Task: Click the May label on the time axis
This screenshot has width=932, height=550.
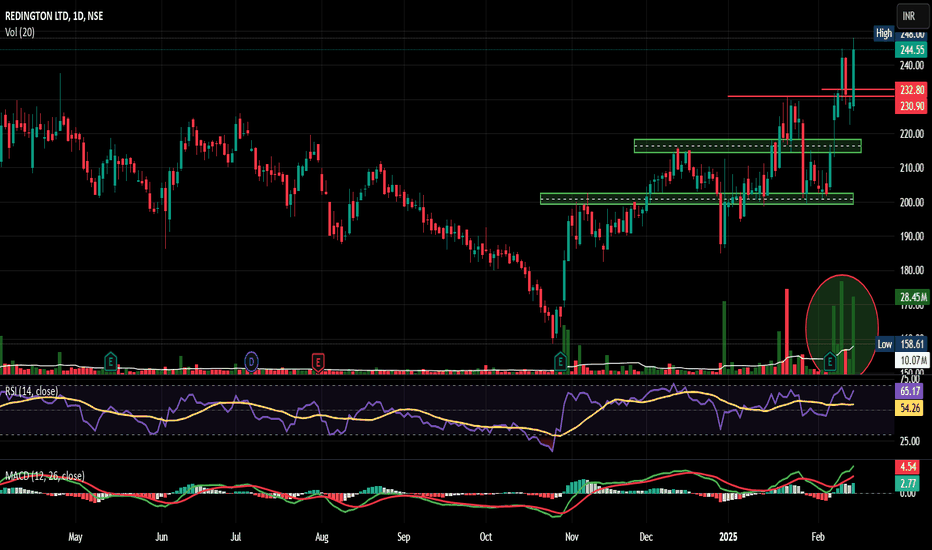Action: coord(75,537)
